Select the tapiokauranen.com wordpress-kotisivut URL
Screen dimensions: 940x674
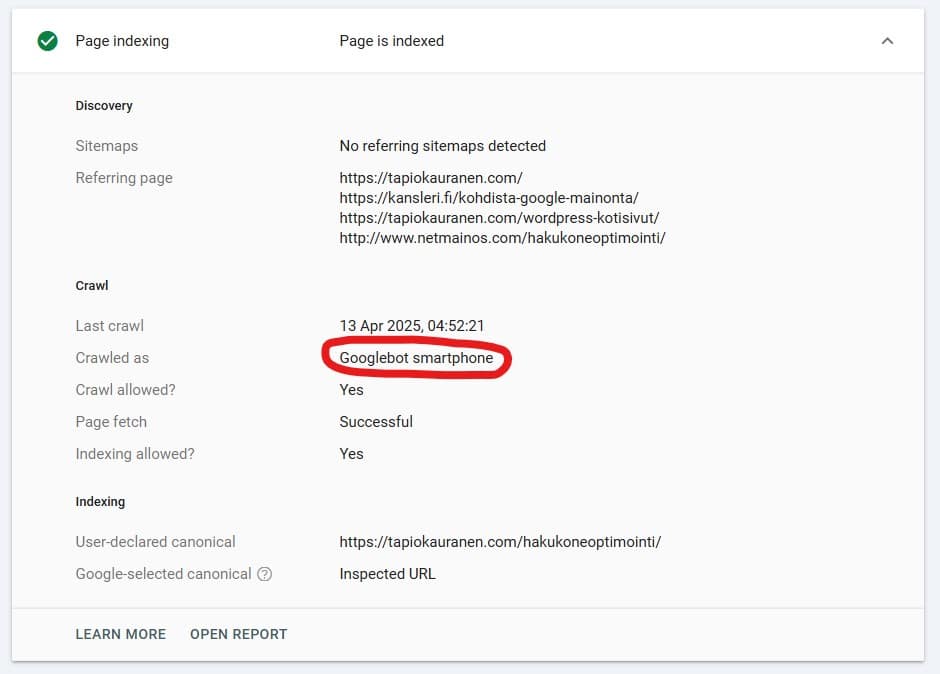tap(499, 218)
